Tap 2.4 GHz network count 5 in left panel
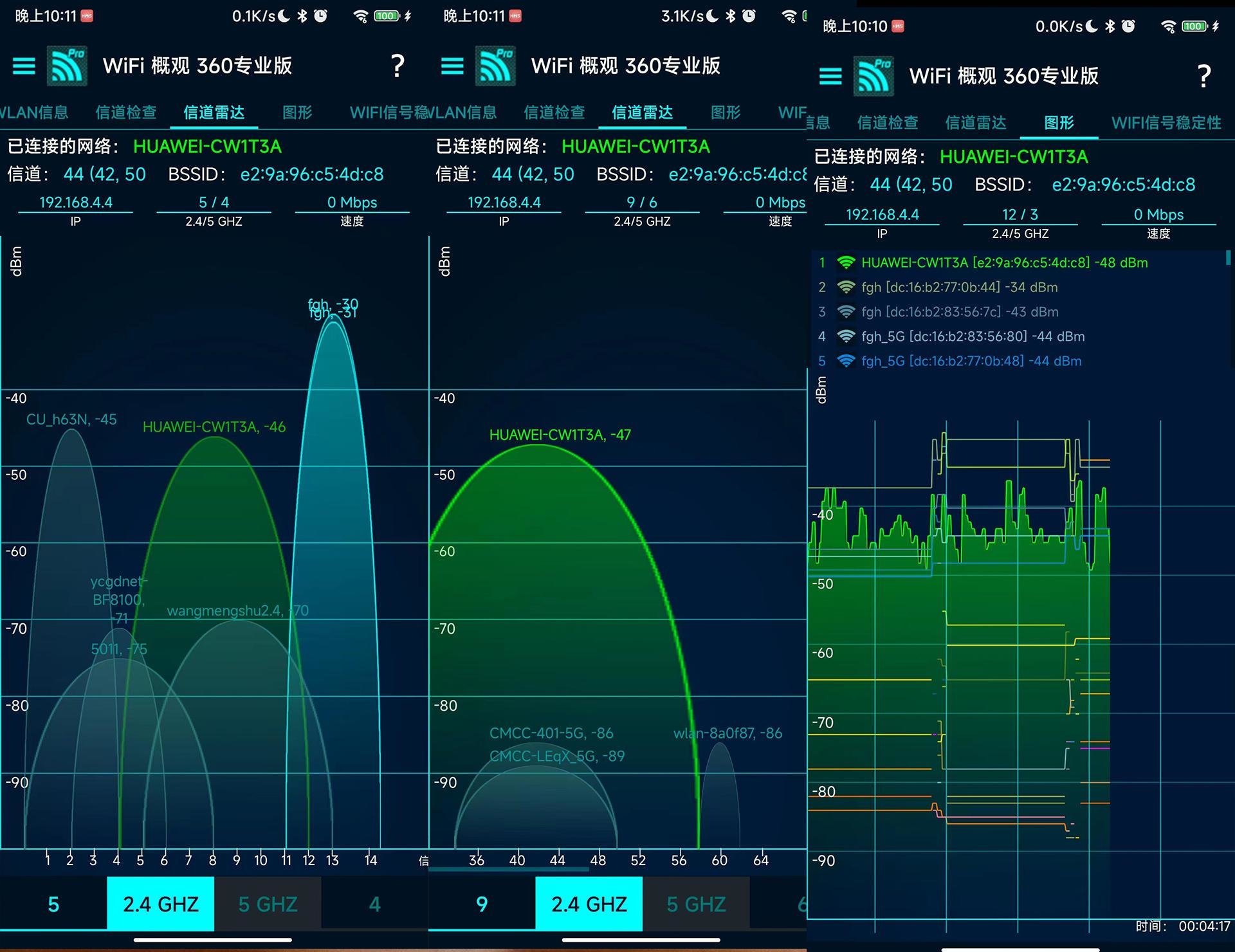The image size is (1235, 952). [x=53, y=904]
